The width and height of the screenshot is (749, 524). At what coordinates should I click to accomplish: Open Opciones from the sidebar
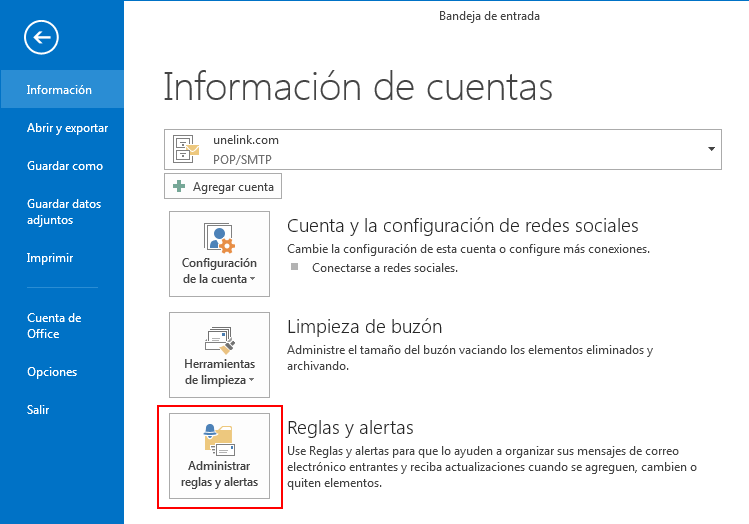pyautogui.click(x=52, y=372)
